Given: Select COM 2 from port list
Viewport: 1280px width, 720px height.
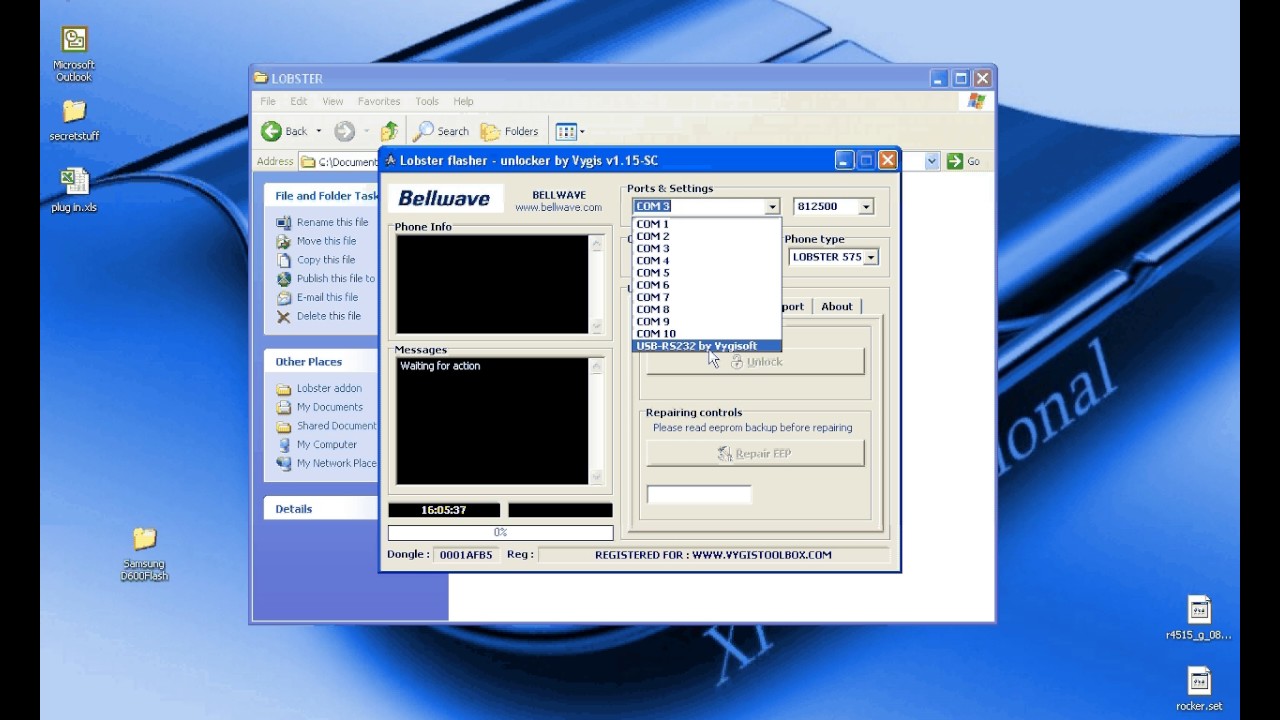Looking at the screenshot, I should (x=707, y=236).
